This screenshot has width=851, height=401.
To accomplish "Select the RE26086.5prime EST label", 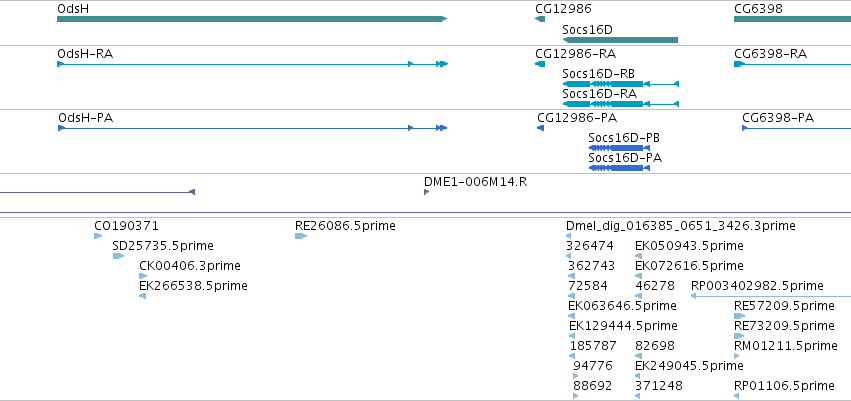I will (345, 226).
